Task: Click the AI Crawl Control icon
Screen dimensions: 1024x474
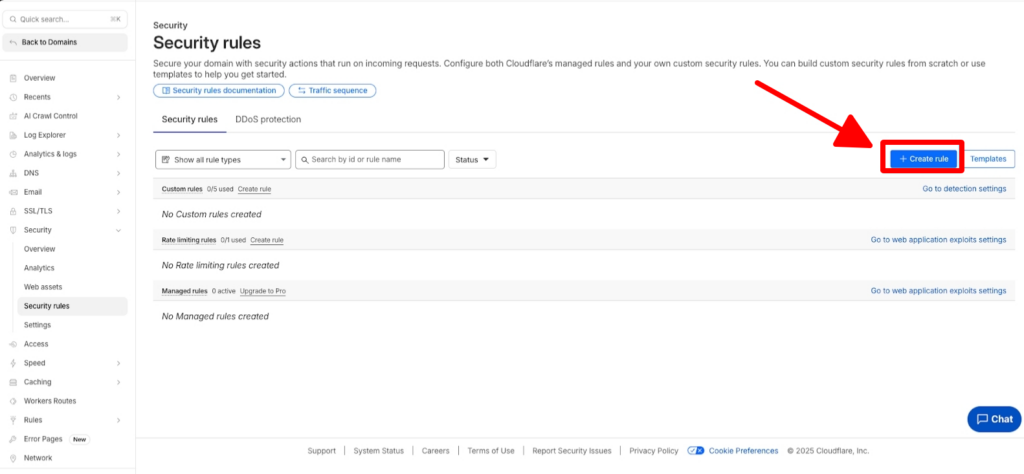Action: 13,116
